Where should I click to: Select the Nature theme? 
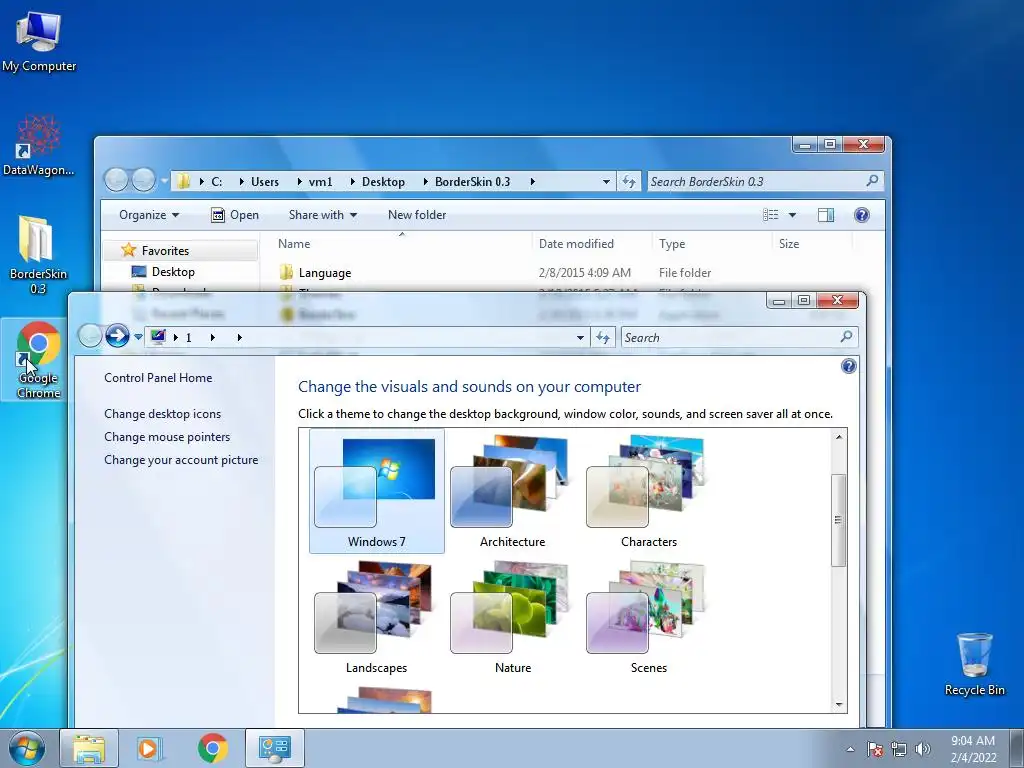(x=513, y=617)
